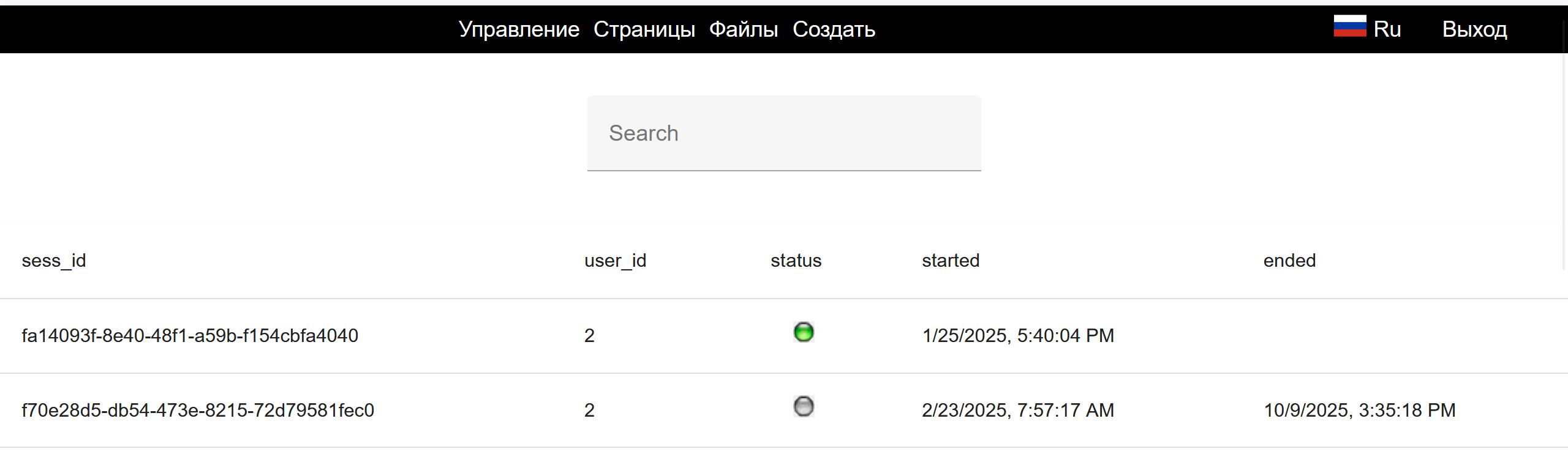Image resolution: width=1568 pixels, height=454 pixels.
Task: Click start time 1/25/2025, 5:40:04 PM
Action: (x=1018, y=336)
